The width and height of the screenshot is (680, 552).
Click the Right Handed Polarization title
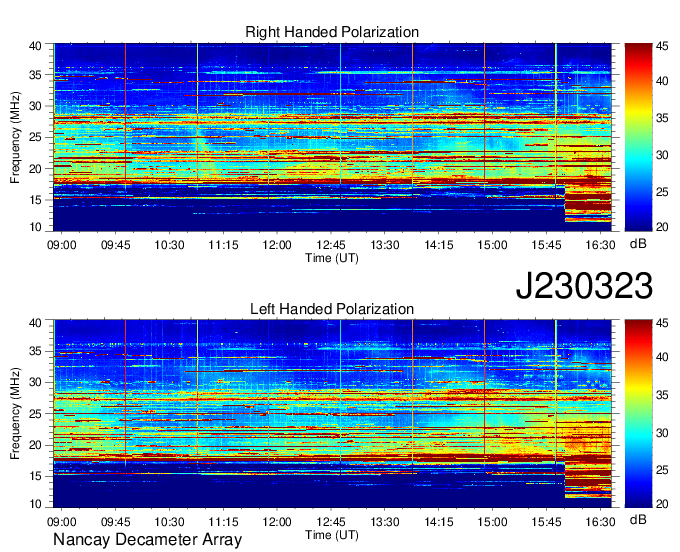point(332,32)
